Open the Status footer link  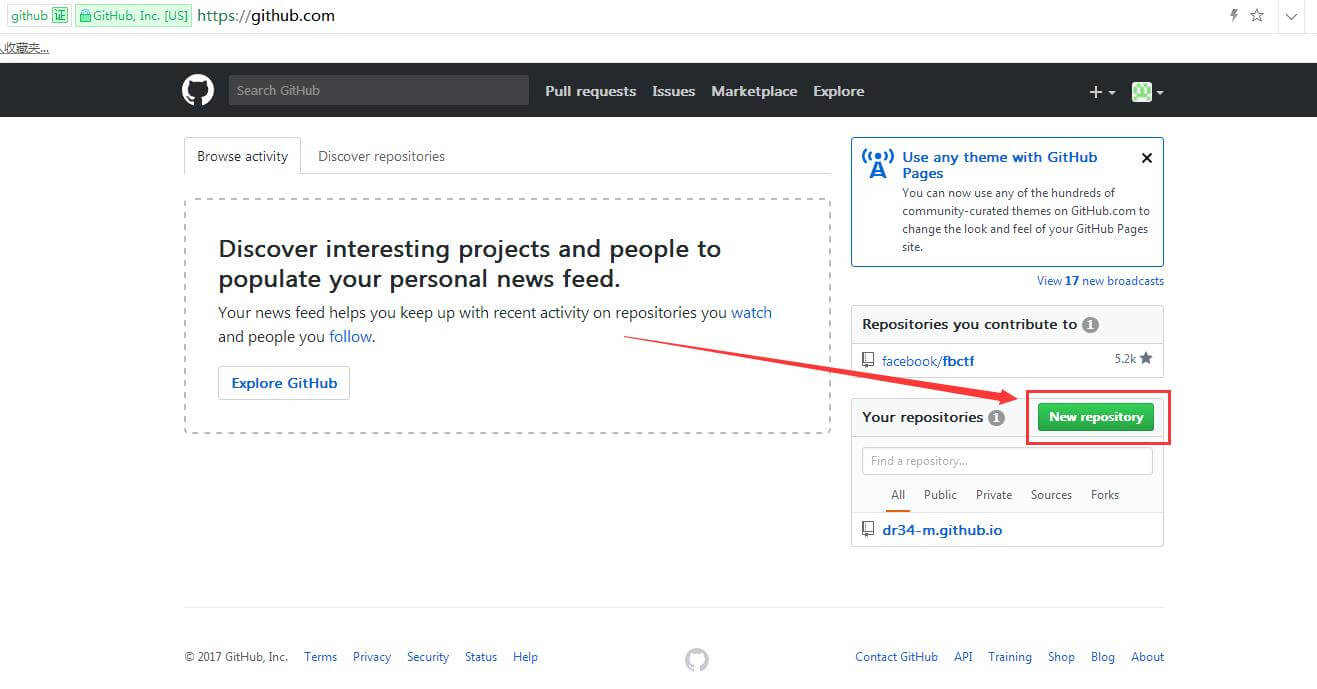(481, 657)
